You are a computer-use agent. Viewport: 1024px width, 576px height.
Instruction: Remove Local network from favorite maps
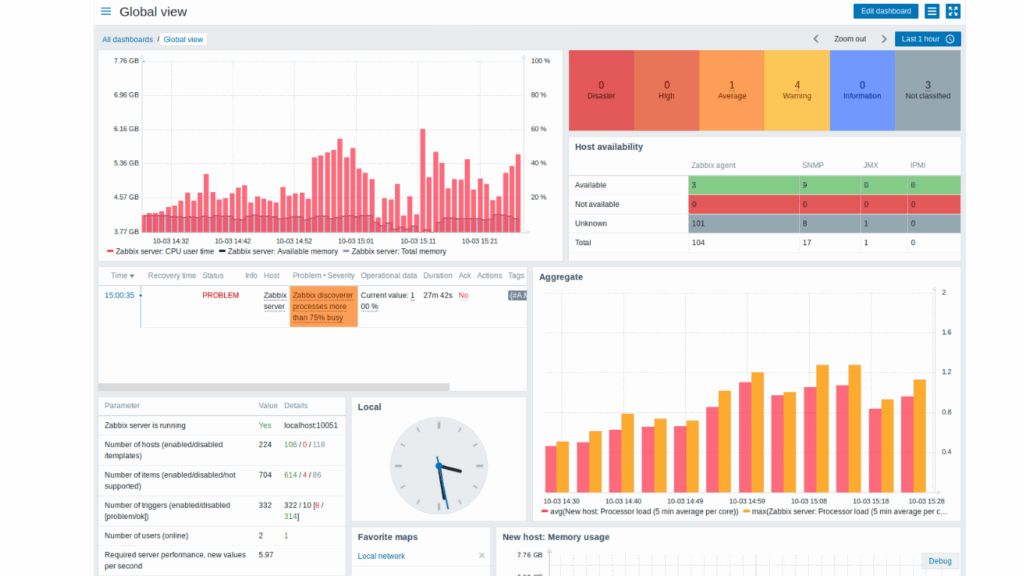click(481, 556)
